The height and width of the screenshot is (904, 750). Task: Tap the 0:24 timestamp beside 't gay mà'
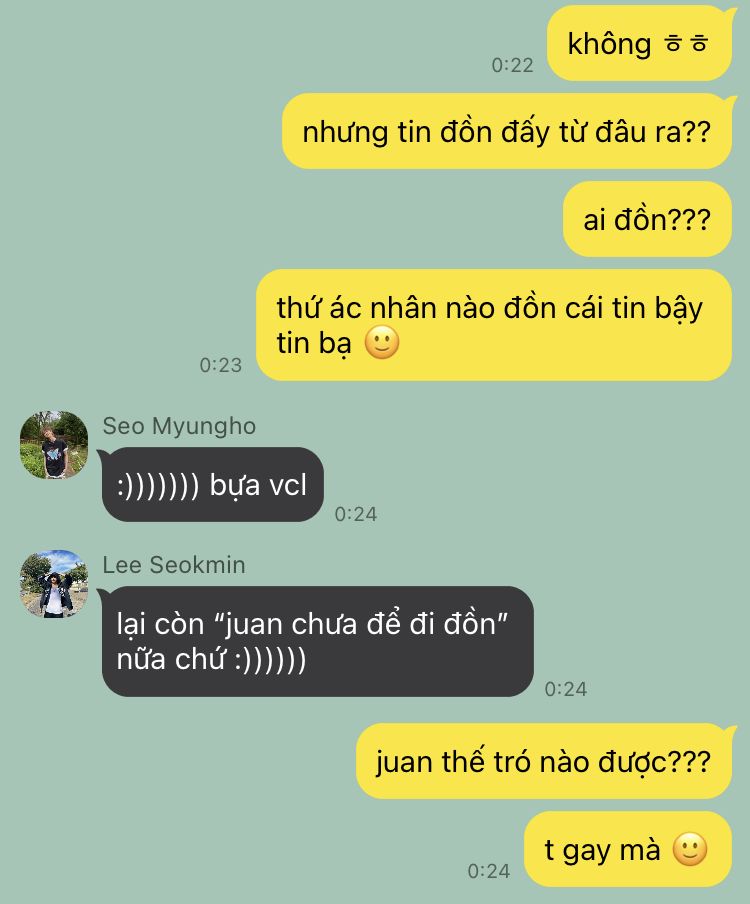489,871
